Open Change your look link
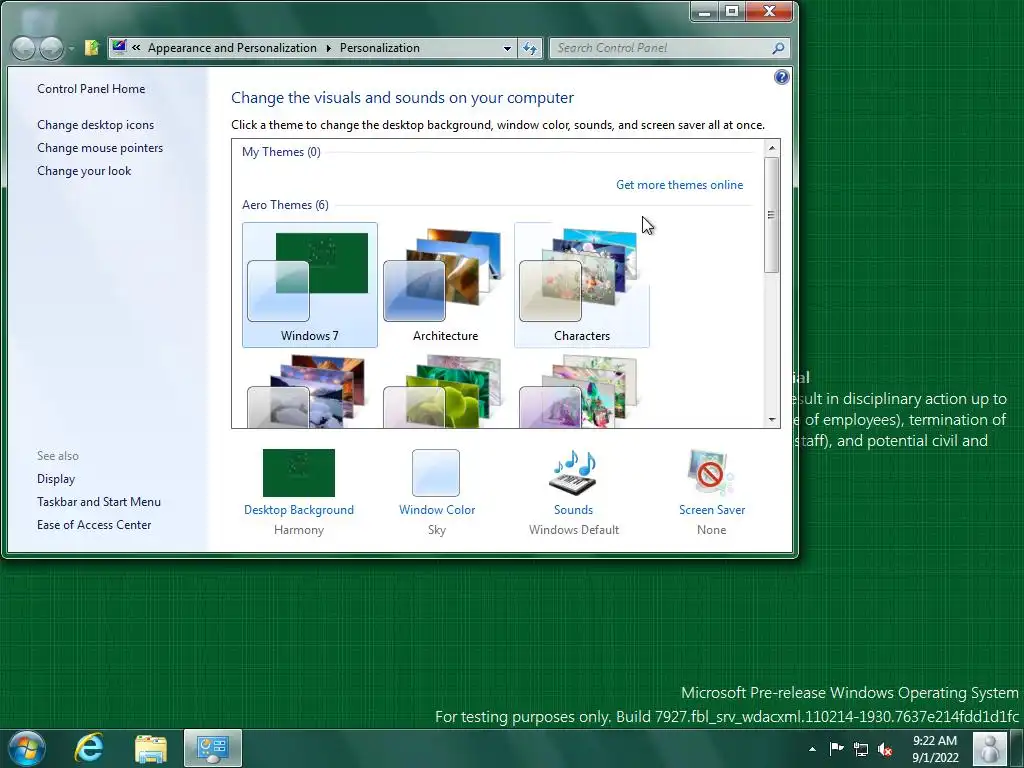The width and height of the screenshot is (1024, 768). pos(84,171)
